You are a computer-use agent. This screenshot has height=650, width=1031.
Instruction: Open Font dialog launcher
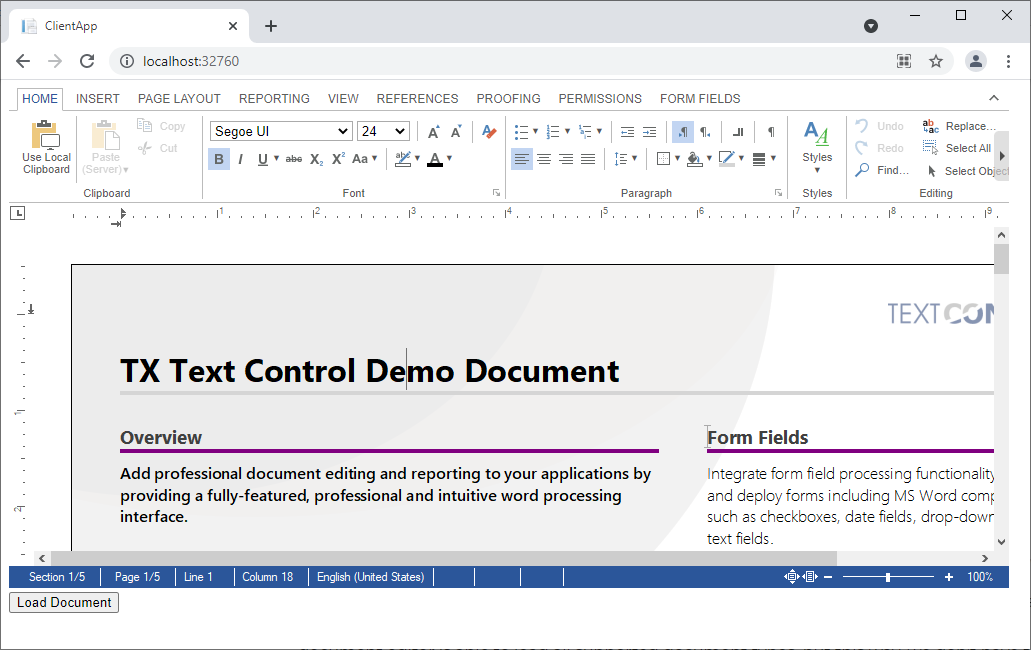496,193
